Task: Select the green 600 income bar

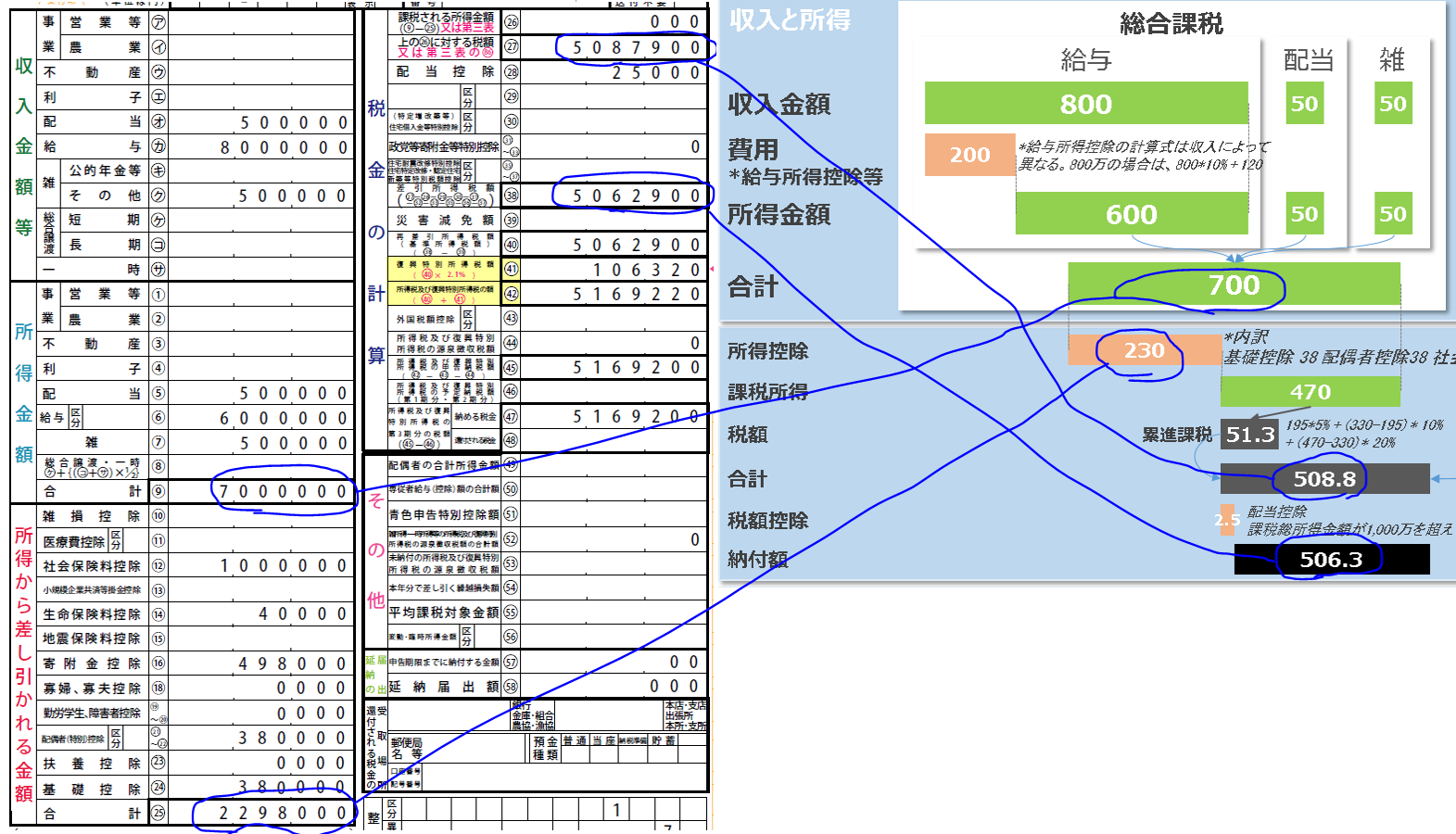Action: tap(1132, 214)
